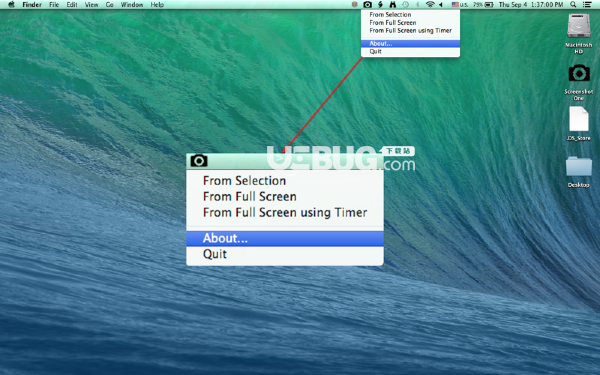Choose From Full Screen in the small dropdown
The width and height of the screenshot is (600, 375).
point(410,23)
